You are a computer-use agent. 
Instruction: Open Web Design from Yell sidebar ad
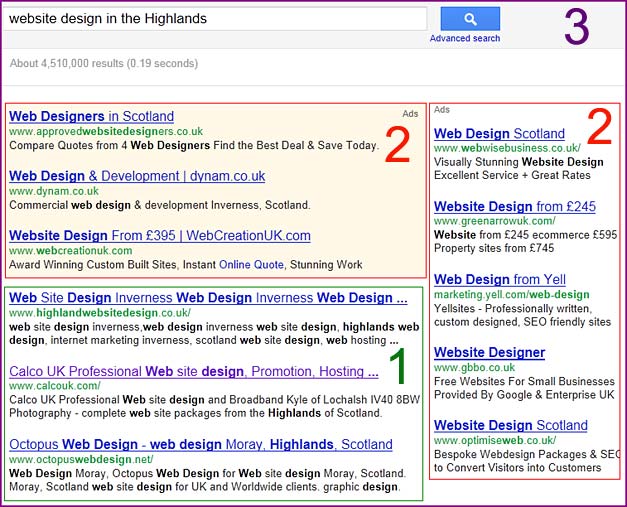tap(500, 279)
